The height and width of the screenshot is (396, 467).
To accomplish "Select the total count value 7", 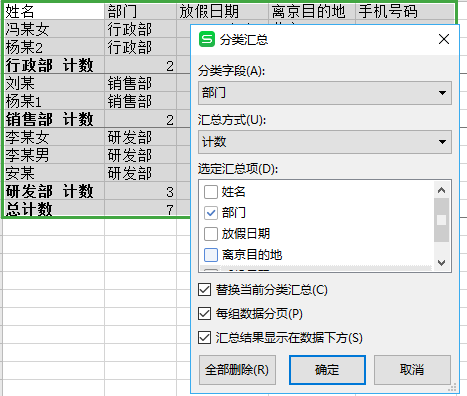I will point(140,209).
